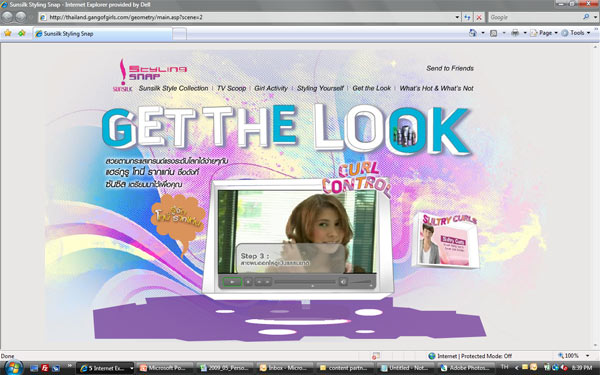Play the video with the play button

tap(232, 282)
